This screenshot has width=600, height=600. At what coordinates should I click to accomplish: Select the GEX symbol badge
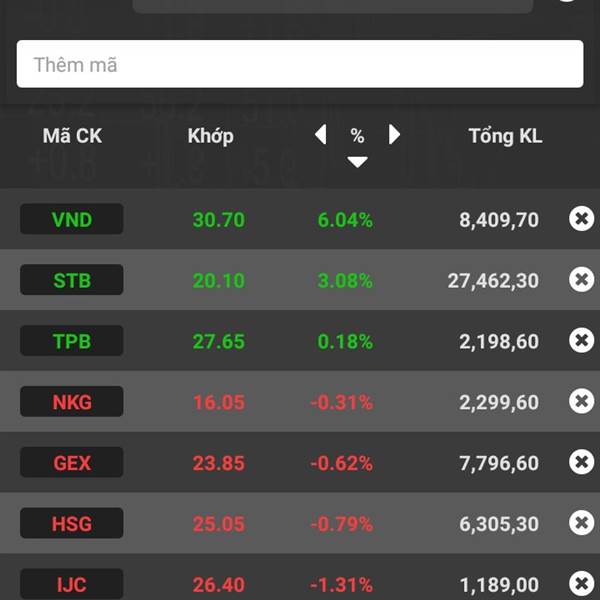coord(72,462)
